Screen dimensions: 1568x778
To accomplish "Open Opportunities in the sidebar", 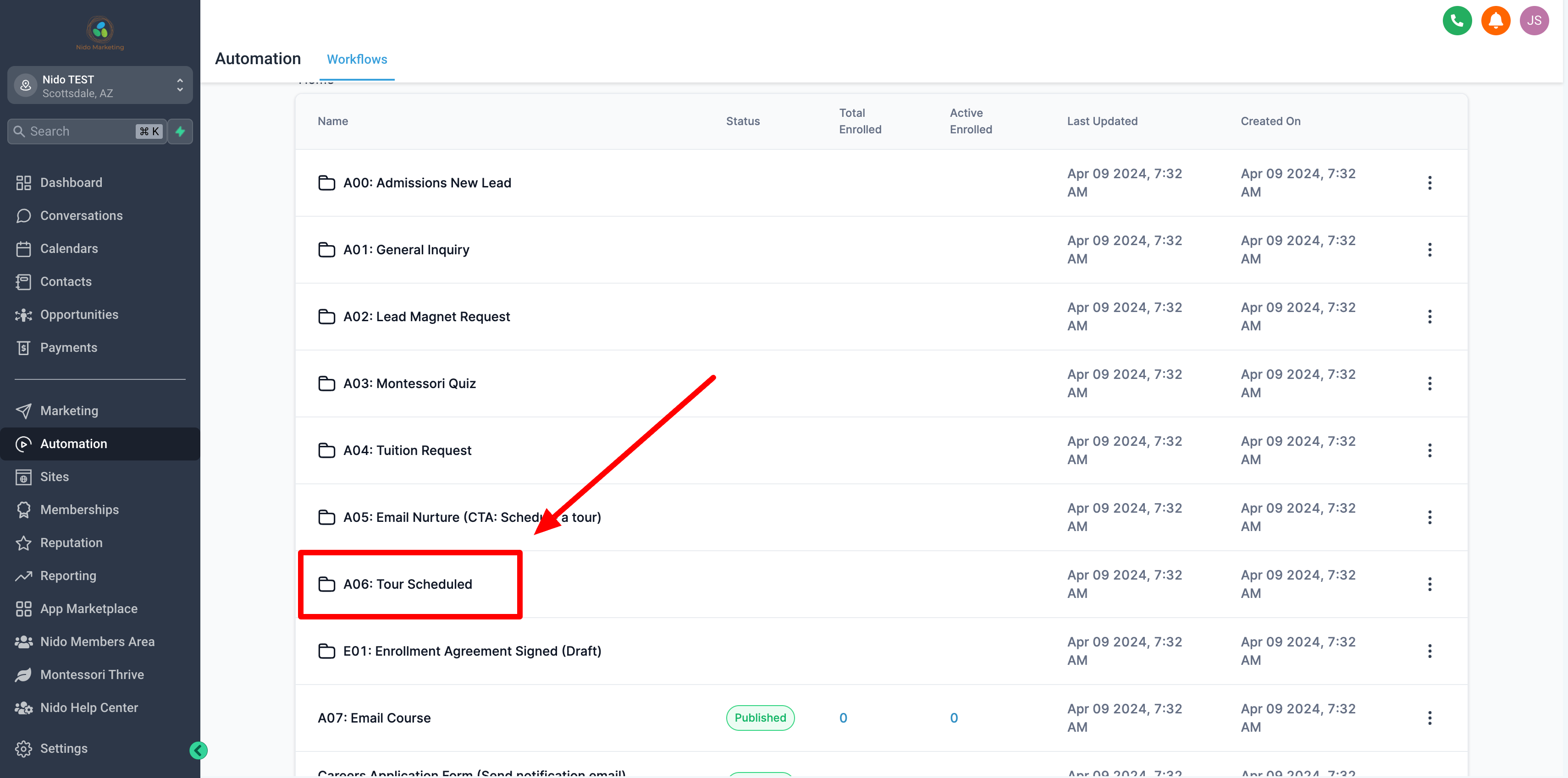I will pyautogui.click(x=100, y=314).
